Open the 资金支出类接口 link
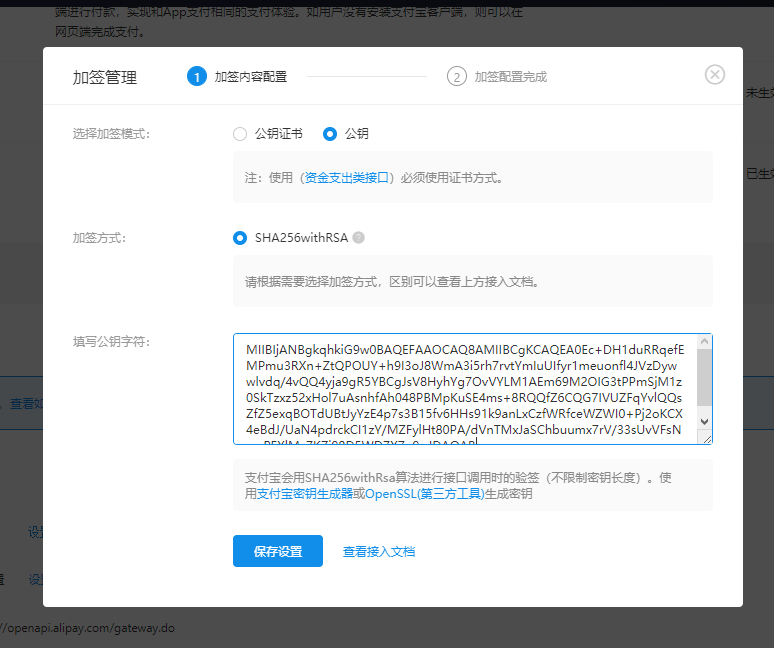Viewport: 774px width, 648px height. [347, 178]
